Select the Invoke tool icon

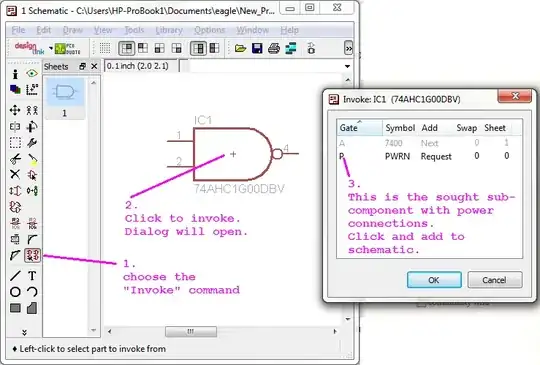click(32, 255)
